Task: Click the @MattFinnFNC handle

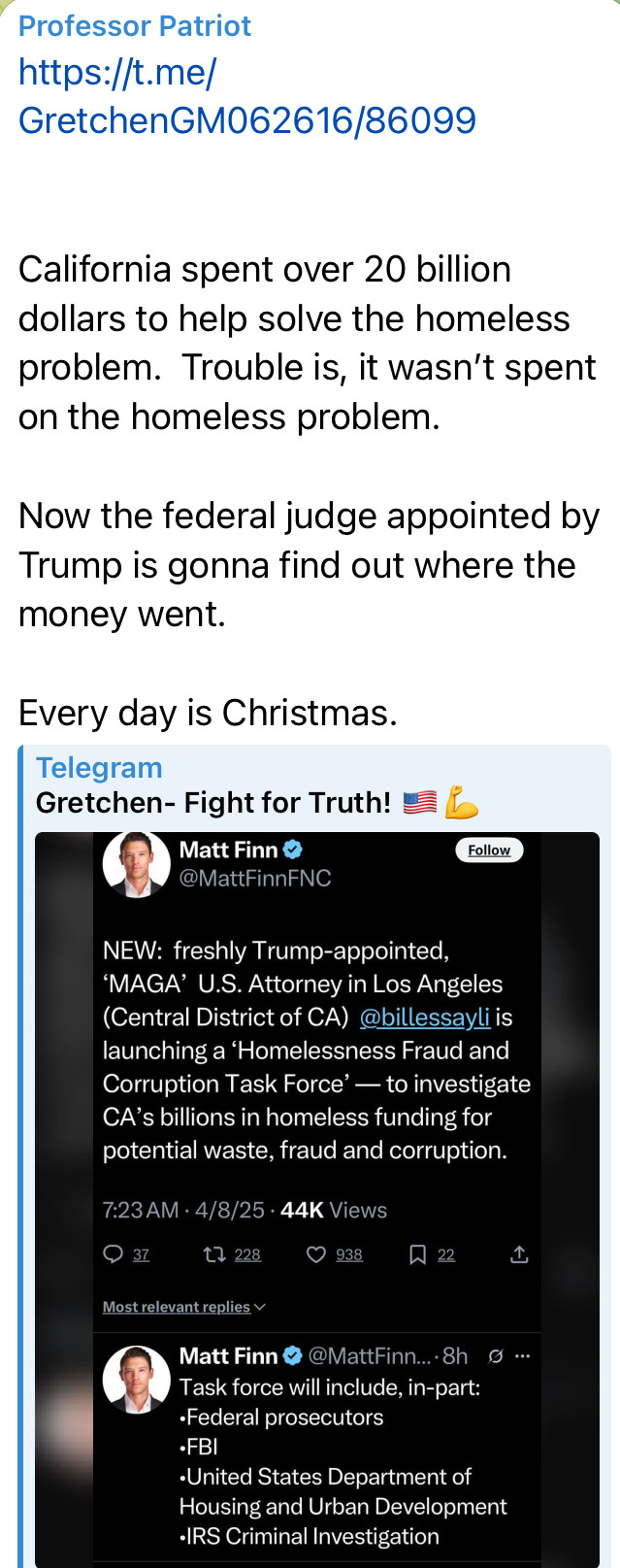Action: click(255, 879)
